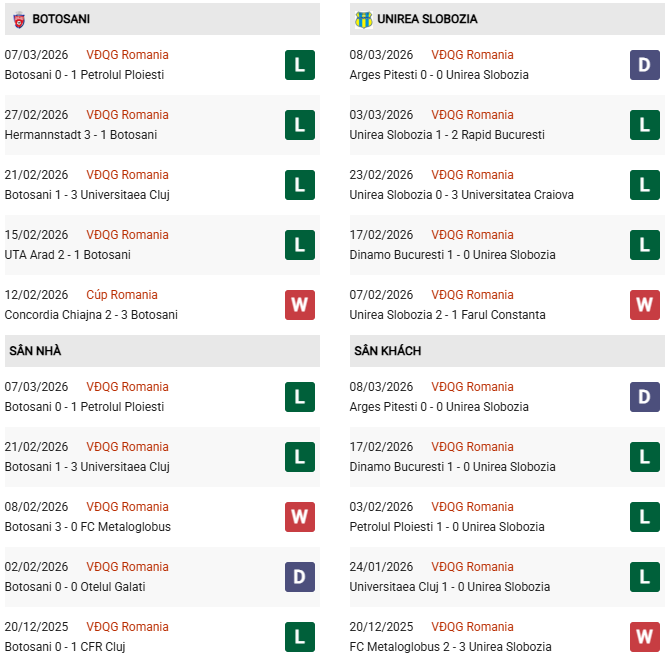Select the SÂN KHÁCH section header

387,351
